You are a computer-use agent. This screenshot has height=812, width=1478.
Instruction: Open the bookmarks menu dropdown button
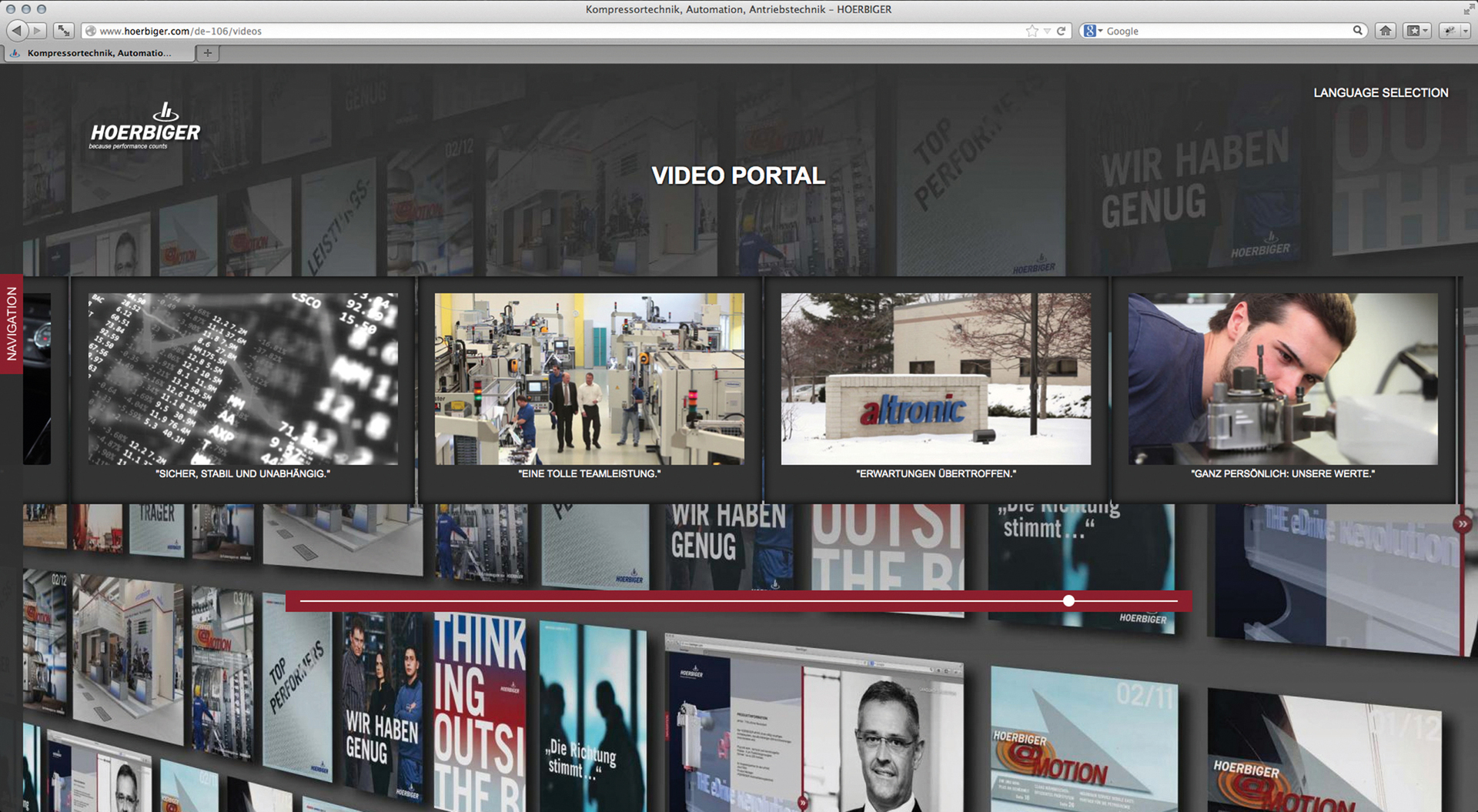1417,31
